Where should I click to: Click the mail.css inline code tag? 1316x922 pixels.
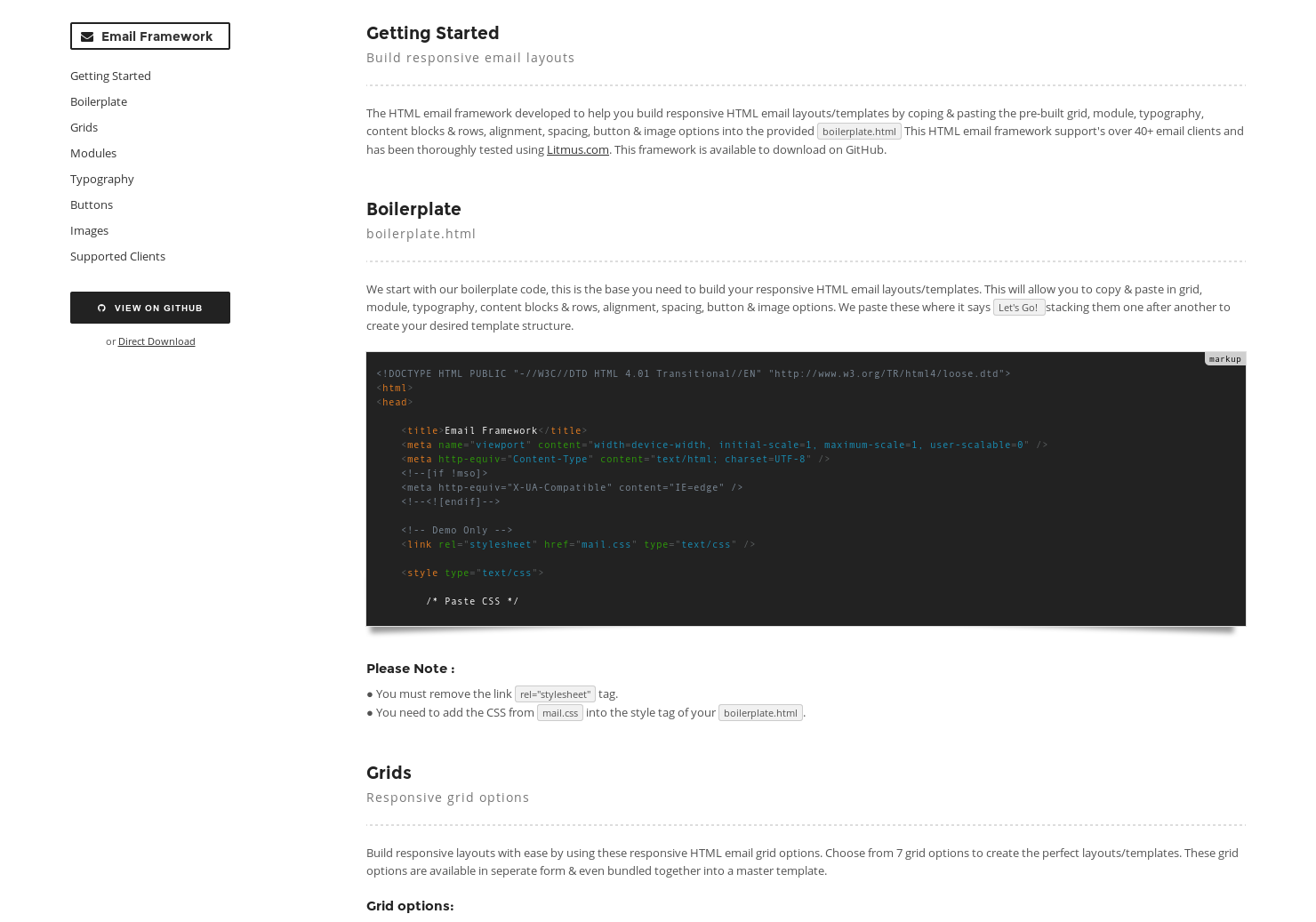559,712
